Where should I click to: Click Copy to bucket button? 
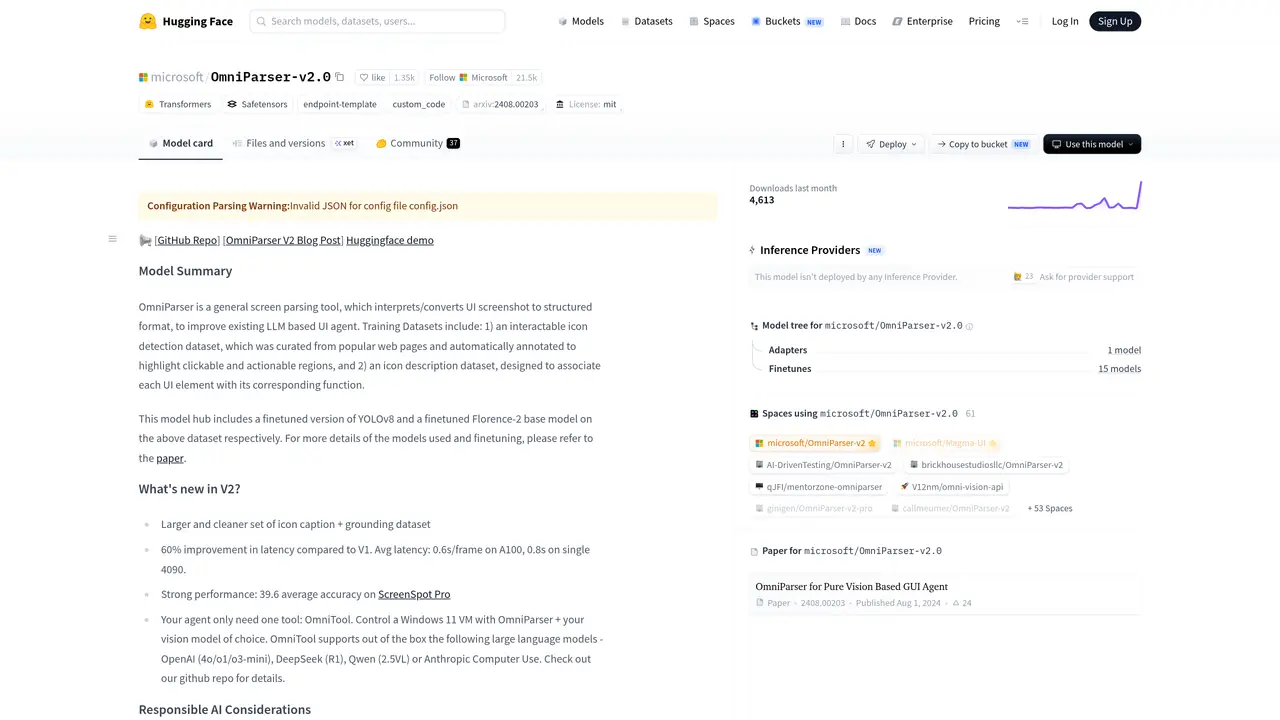983,144
